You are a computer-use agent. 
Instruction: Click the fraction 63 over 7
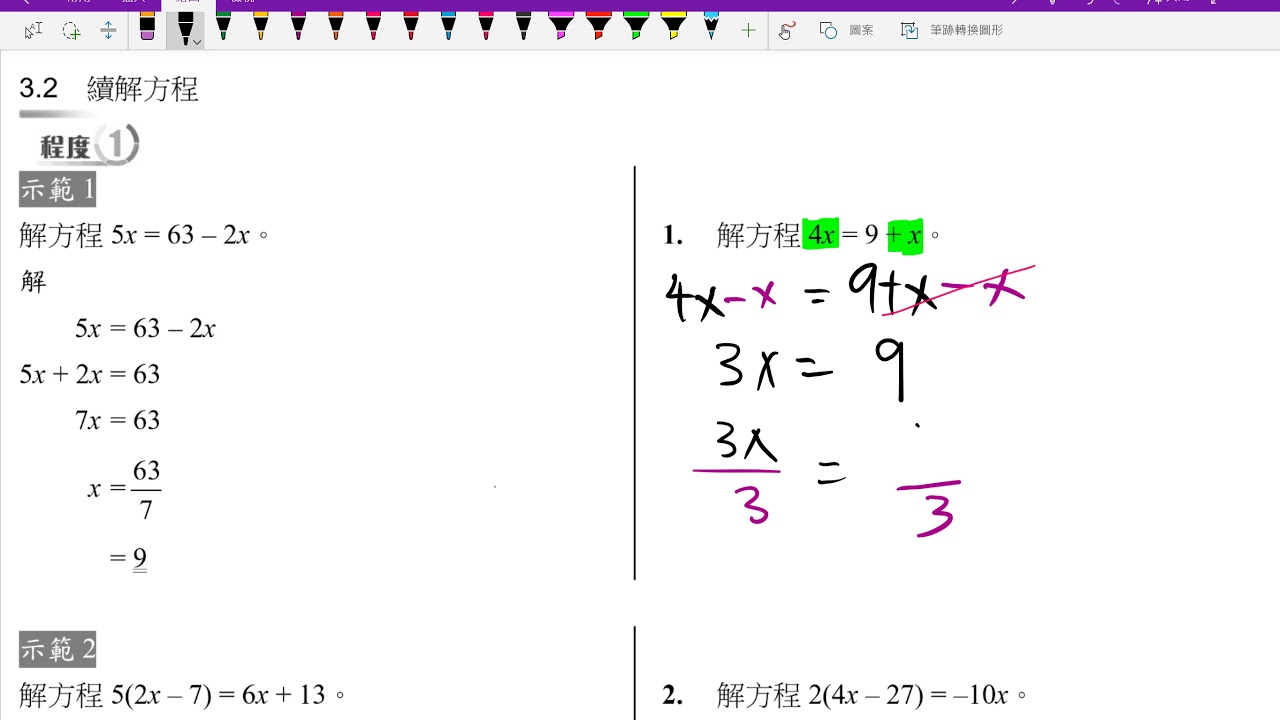pyautogui.click(x=146, y=490)
